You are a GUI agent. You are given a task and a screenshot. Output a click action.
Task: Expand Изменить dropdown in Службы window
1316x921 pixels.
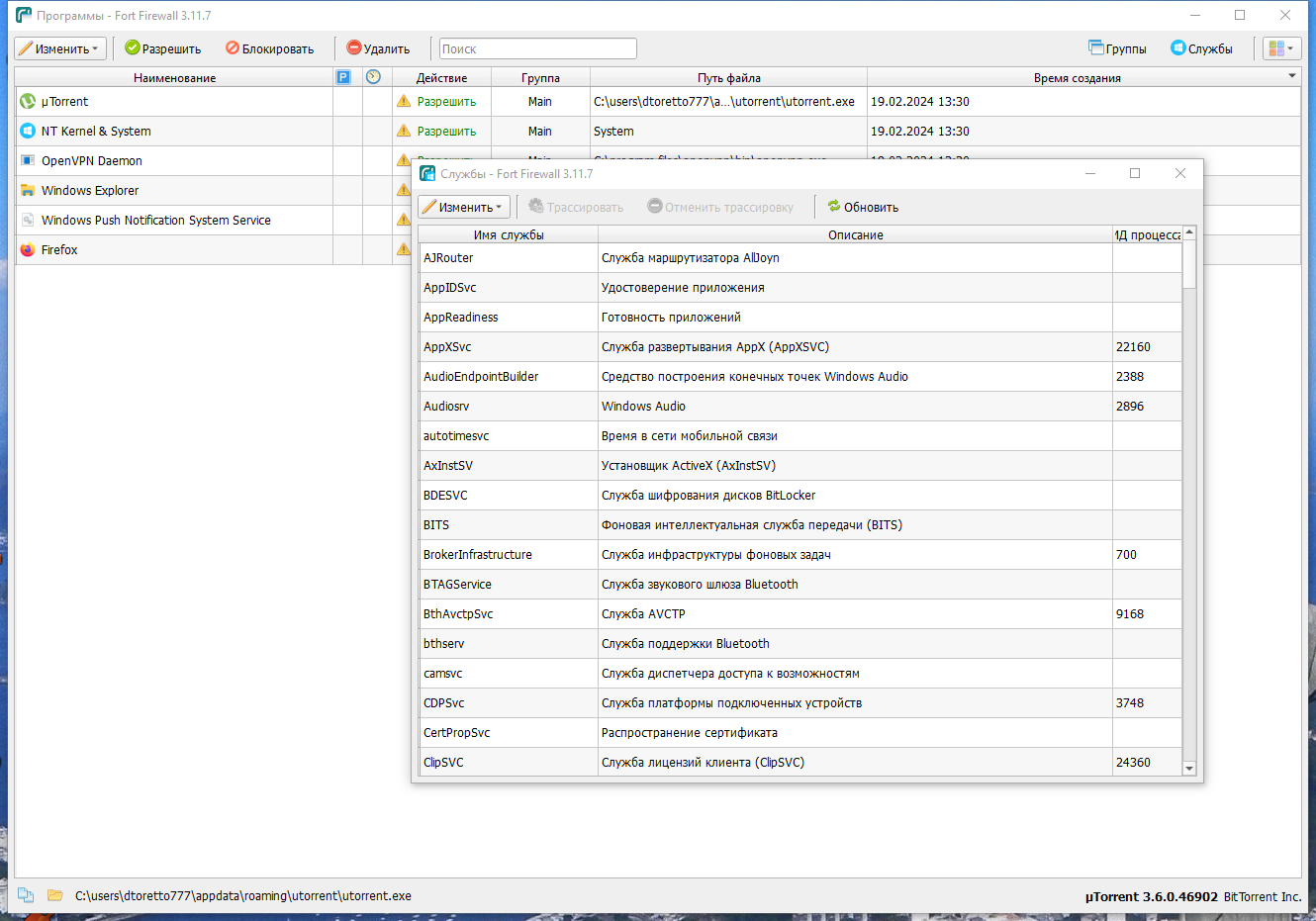(464, 207)
